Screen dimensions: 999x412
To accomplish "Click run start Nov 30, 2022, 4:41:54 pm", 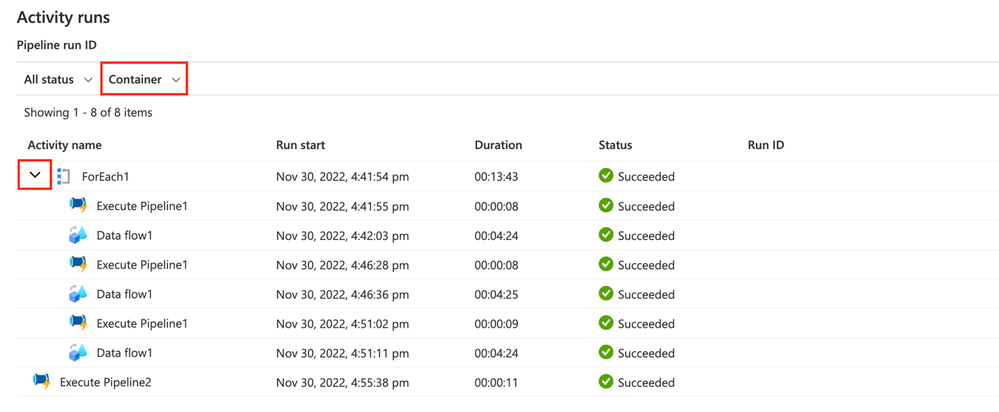I will click(x=342, y=177).
